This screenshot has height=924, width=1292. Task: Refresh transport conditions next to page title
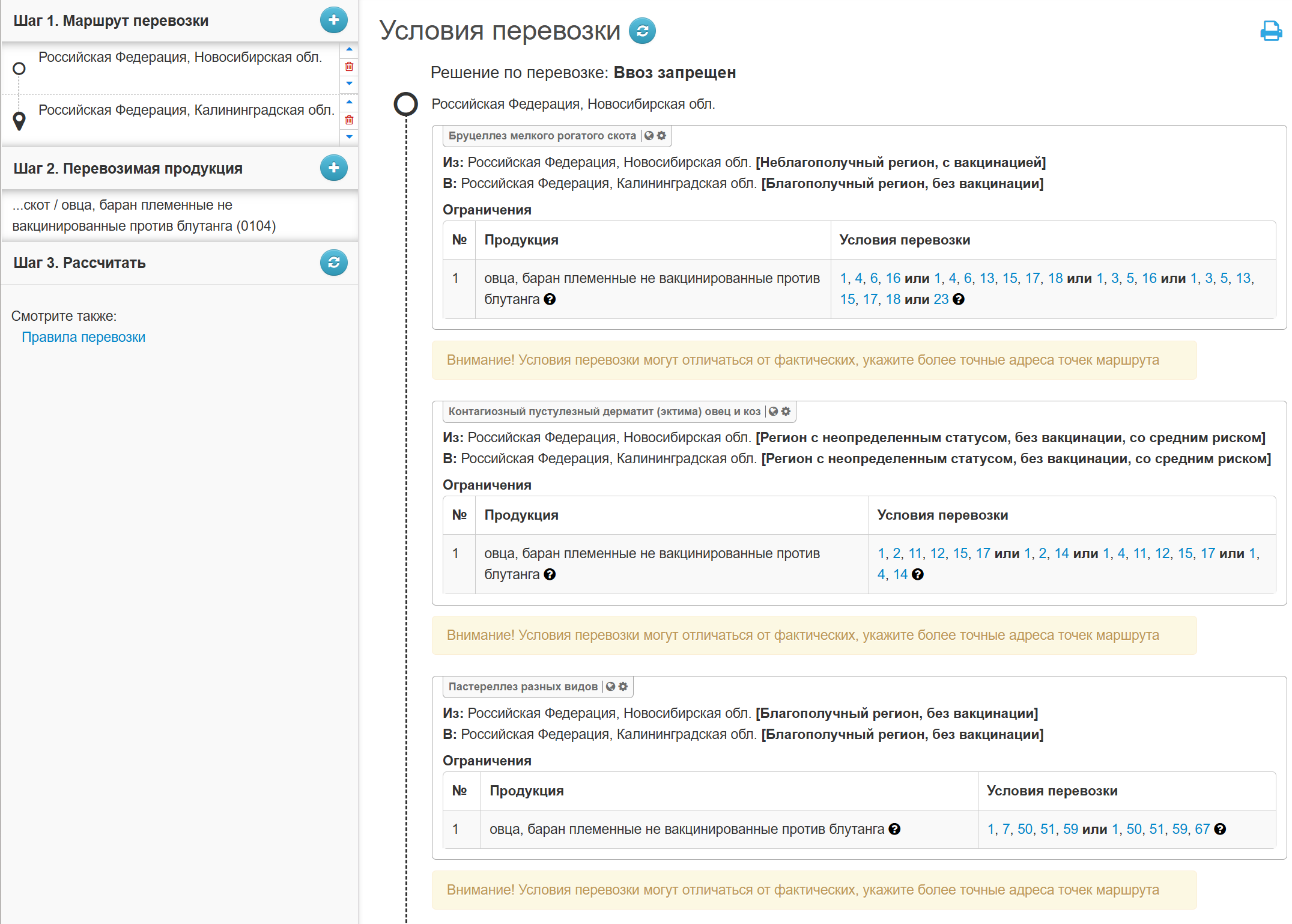click(641, 31)
